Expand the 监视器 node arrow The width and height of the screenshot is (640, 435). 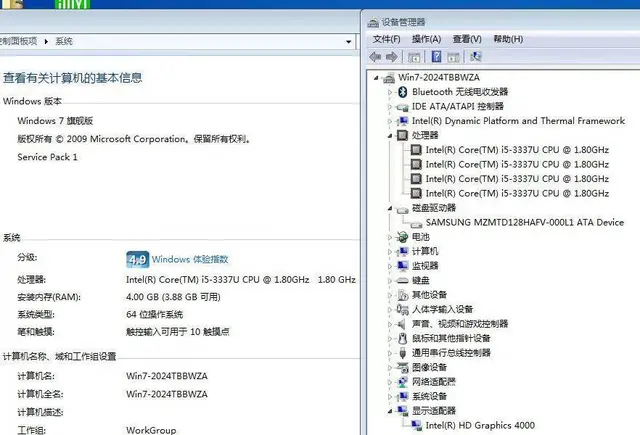(x=390, y=266)
